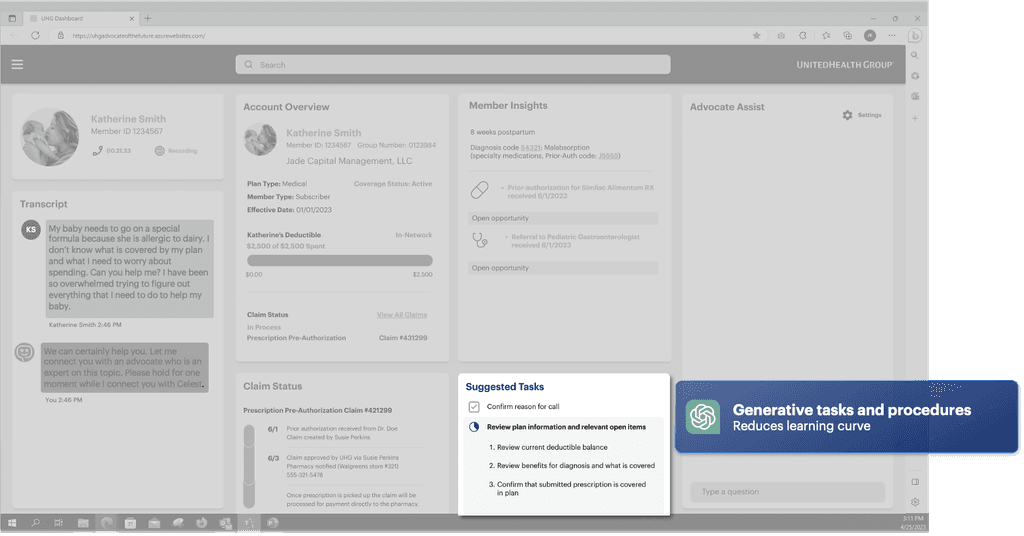Open the Bing chat sidebar button

(915, 35)
